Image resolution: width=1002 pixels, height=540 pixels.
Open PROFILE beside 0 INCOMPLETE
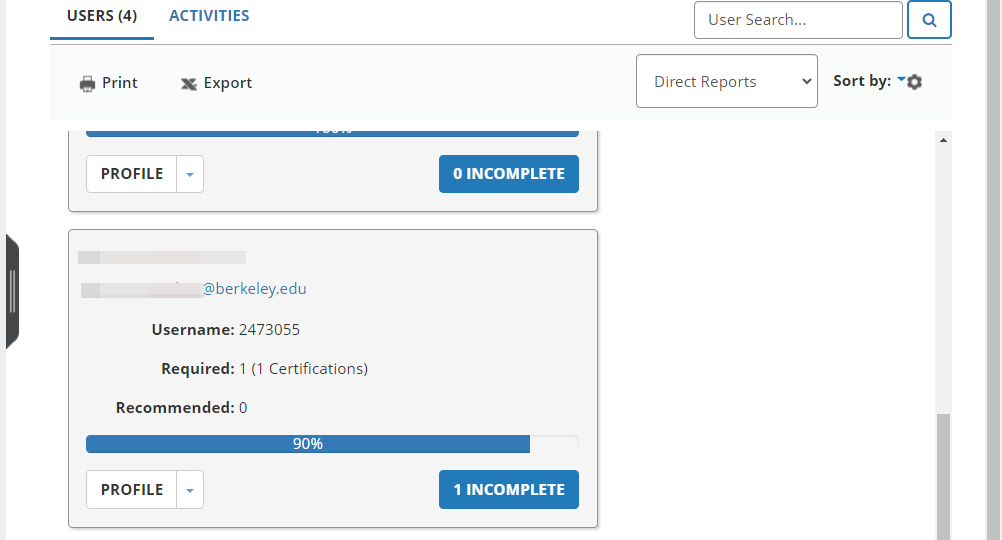pyautogui.click(x=132, y=174)
